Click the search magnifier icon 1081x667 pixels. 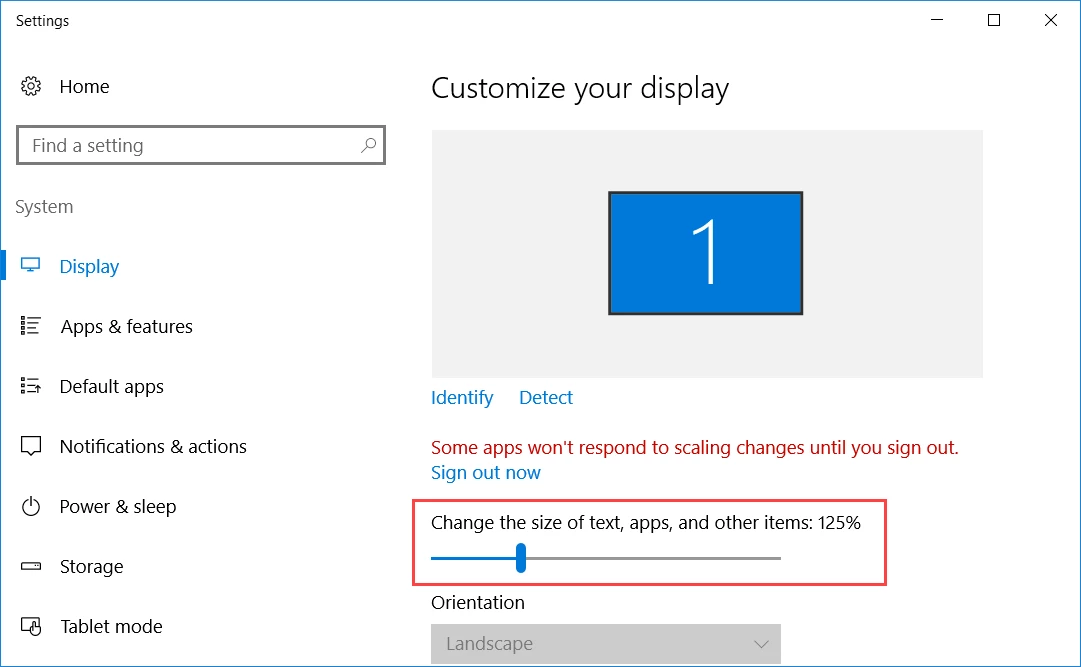click(x=368, y=145)
